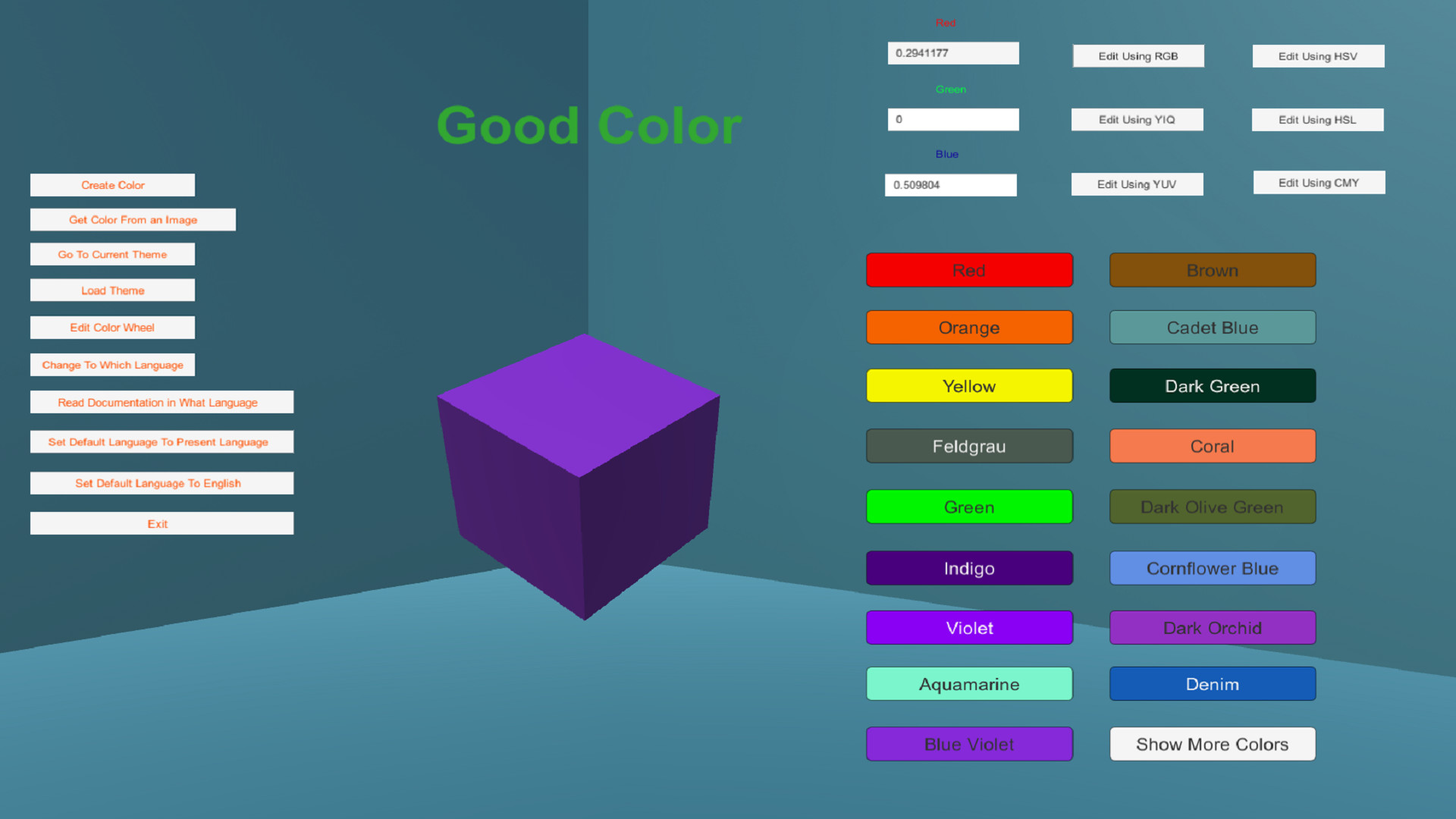Viewport: 1456px width, 819px height.
Task: Click Edit Using YUV button
Action: point(1137,183)
